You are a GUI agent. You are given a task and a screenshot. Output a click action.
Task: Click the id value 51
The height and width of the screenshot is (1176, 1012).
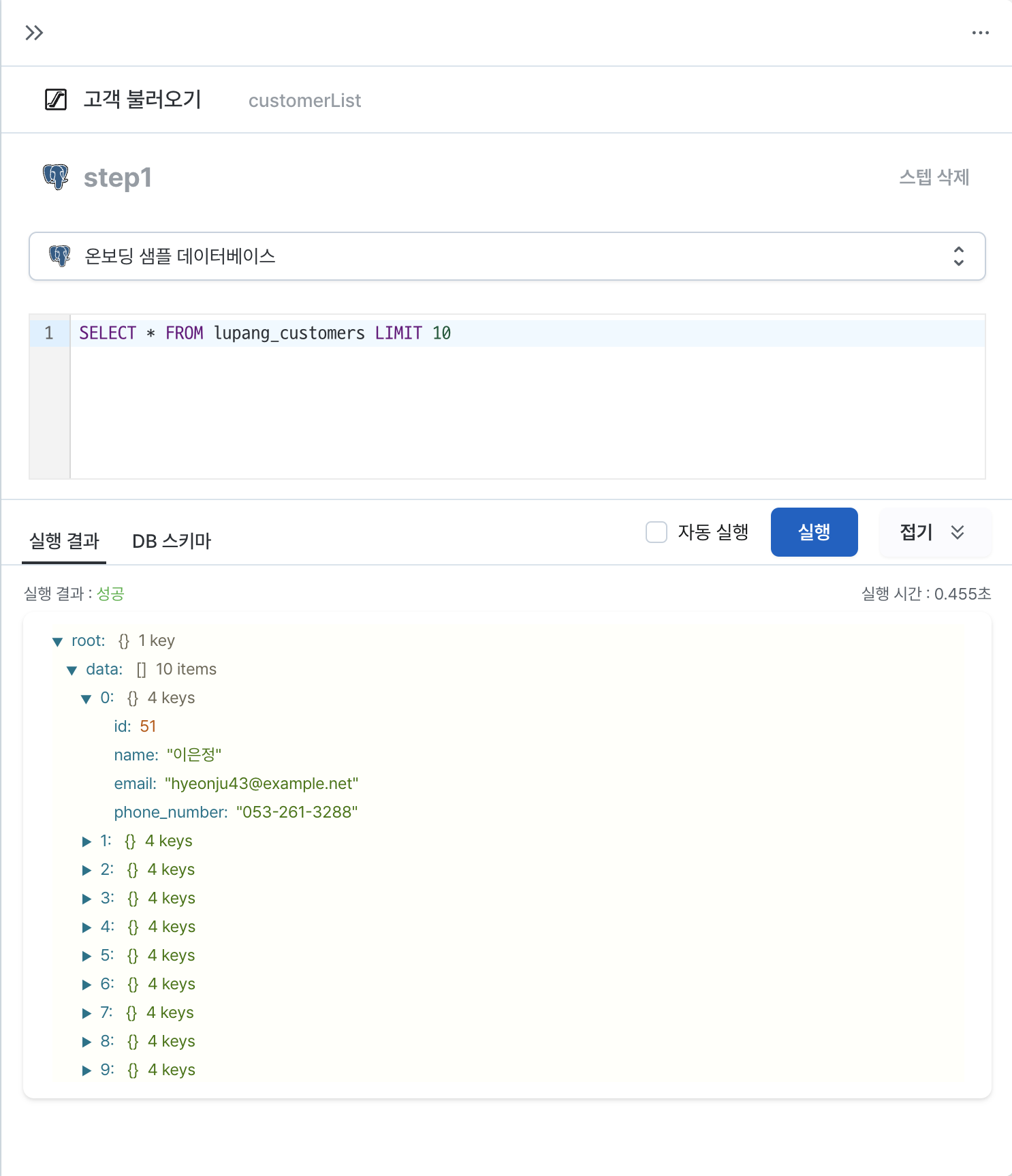pos(148,726)
